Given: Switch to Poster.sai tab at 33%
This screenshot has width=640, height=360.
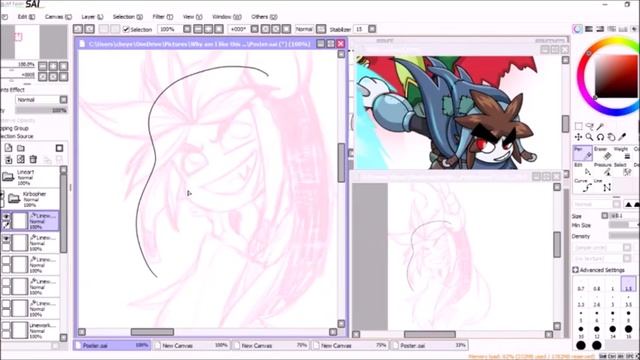Looking at the screenshot, I should [x=429, y=345].
